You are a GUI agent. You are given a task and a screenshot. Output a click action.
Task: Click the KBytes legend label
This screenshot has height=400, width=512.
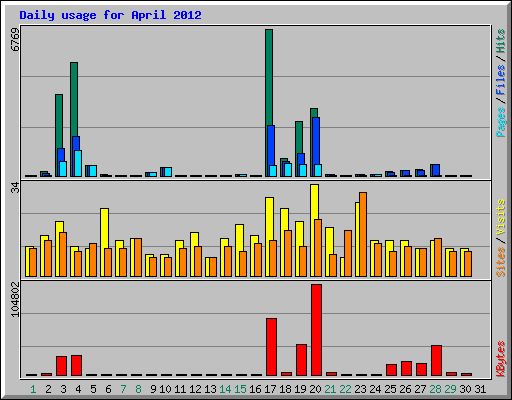point(501,359)
